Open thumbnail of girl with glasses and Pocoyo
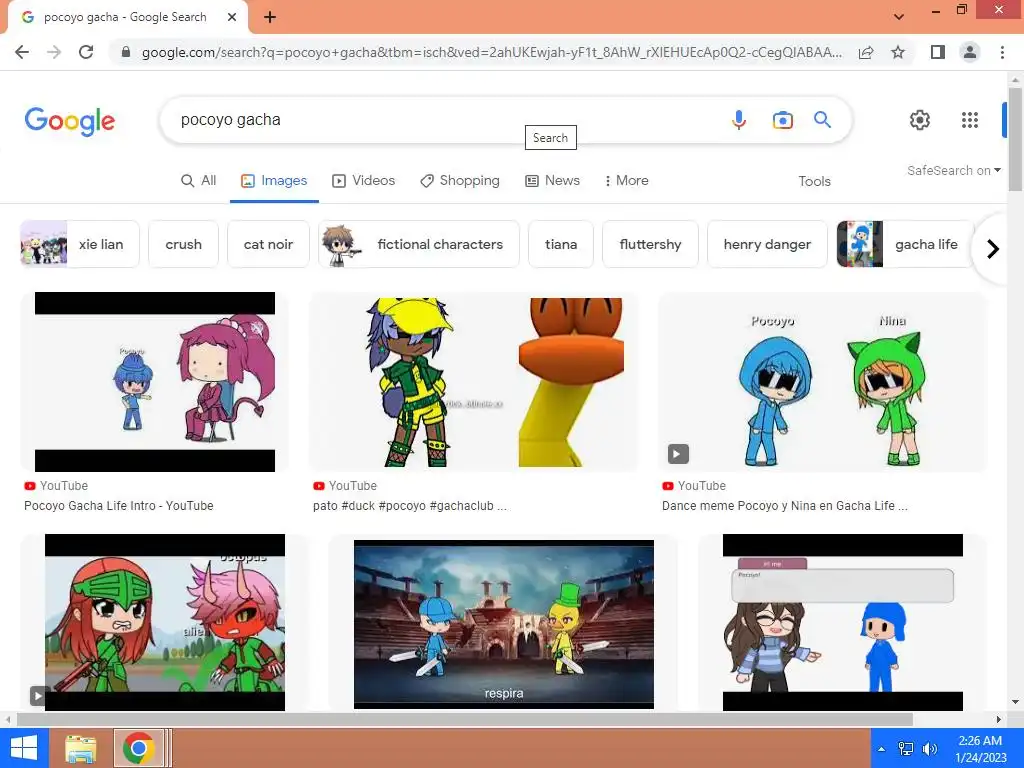 click(842, 622)
